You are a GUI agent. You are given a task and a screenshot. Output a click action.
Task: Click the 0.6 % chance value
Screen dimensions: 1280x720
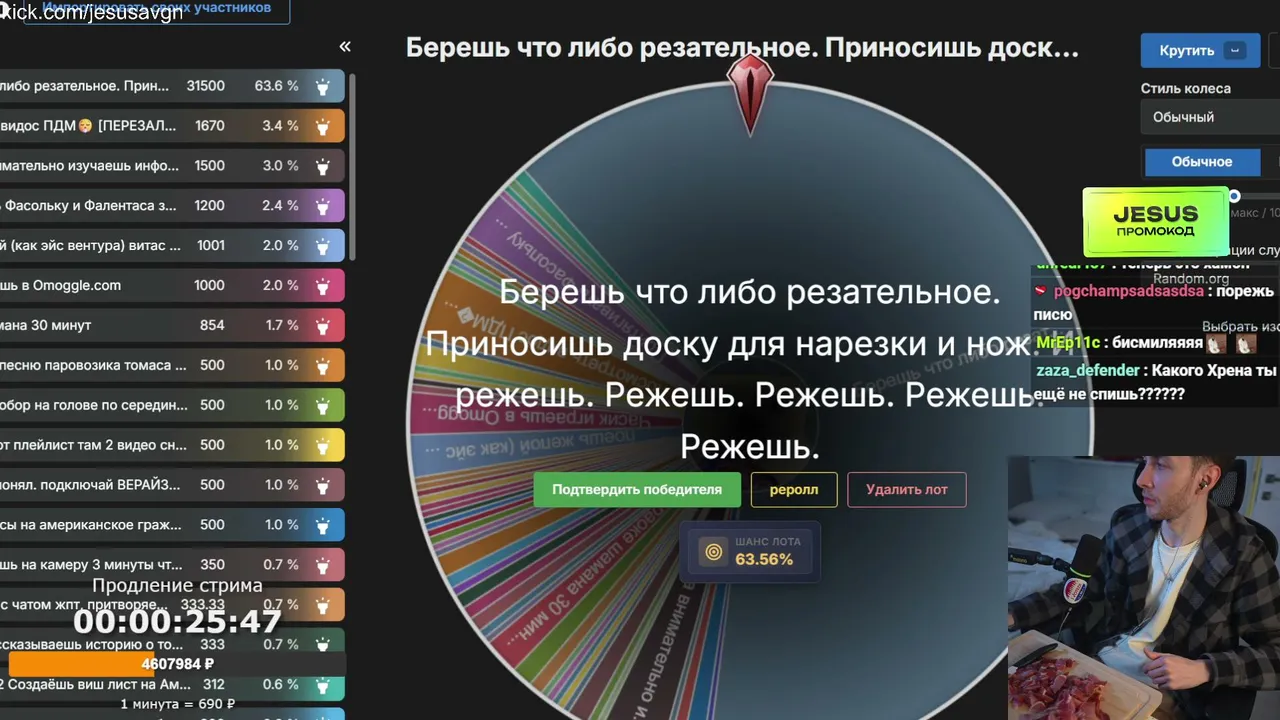280,685
